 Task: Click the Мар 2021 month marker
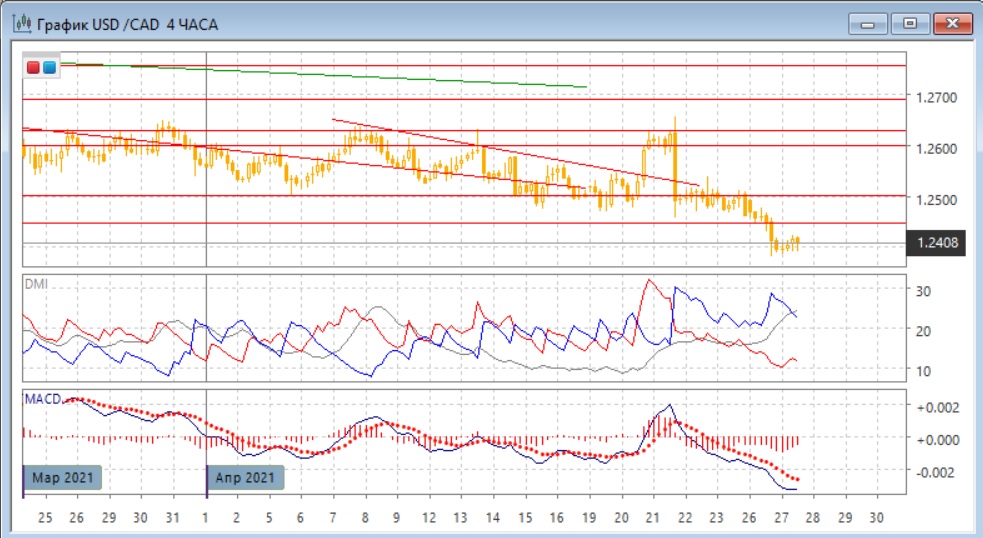pyautogui.click(x=61, y=478)
